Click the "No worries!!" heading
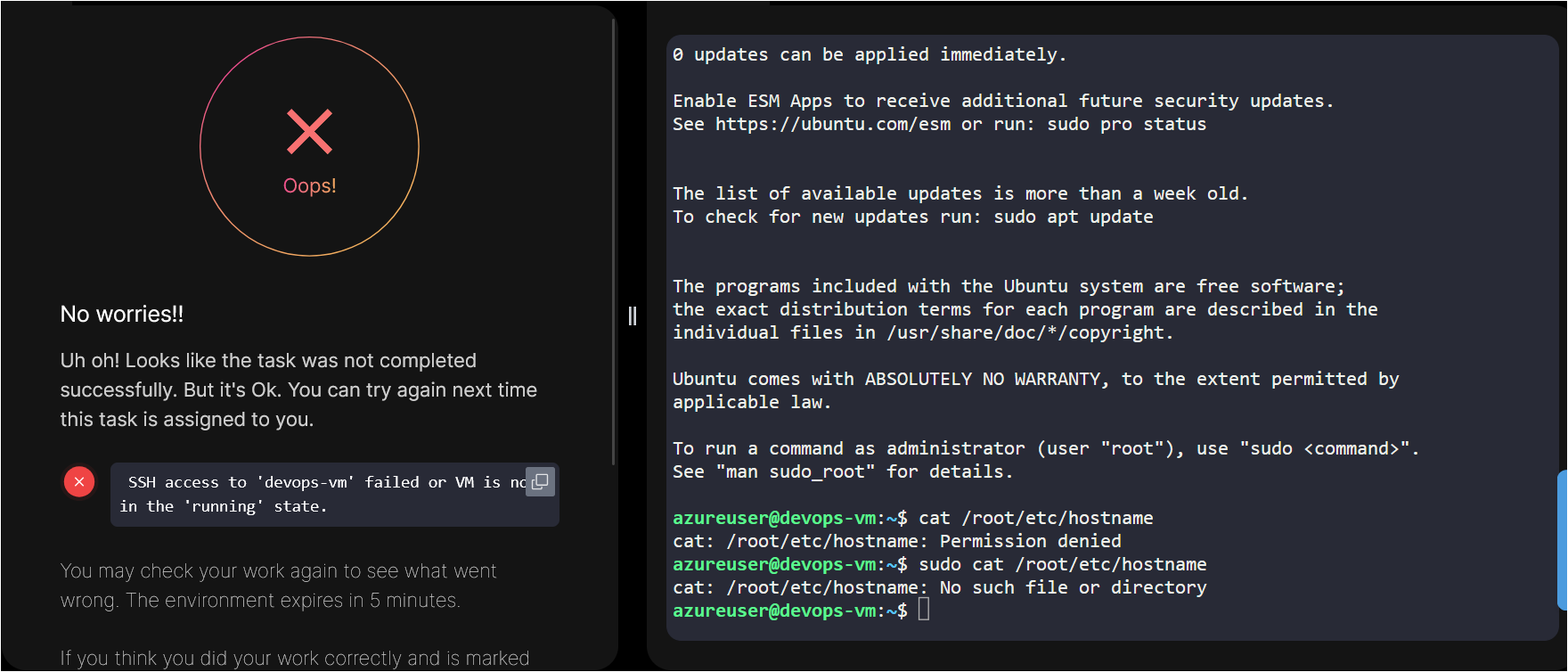Image resolution: width=1568 pixels, height=672 pixels. (122, 314)
